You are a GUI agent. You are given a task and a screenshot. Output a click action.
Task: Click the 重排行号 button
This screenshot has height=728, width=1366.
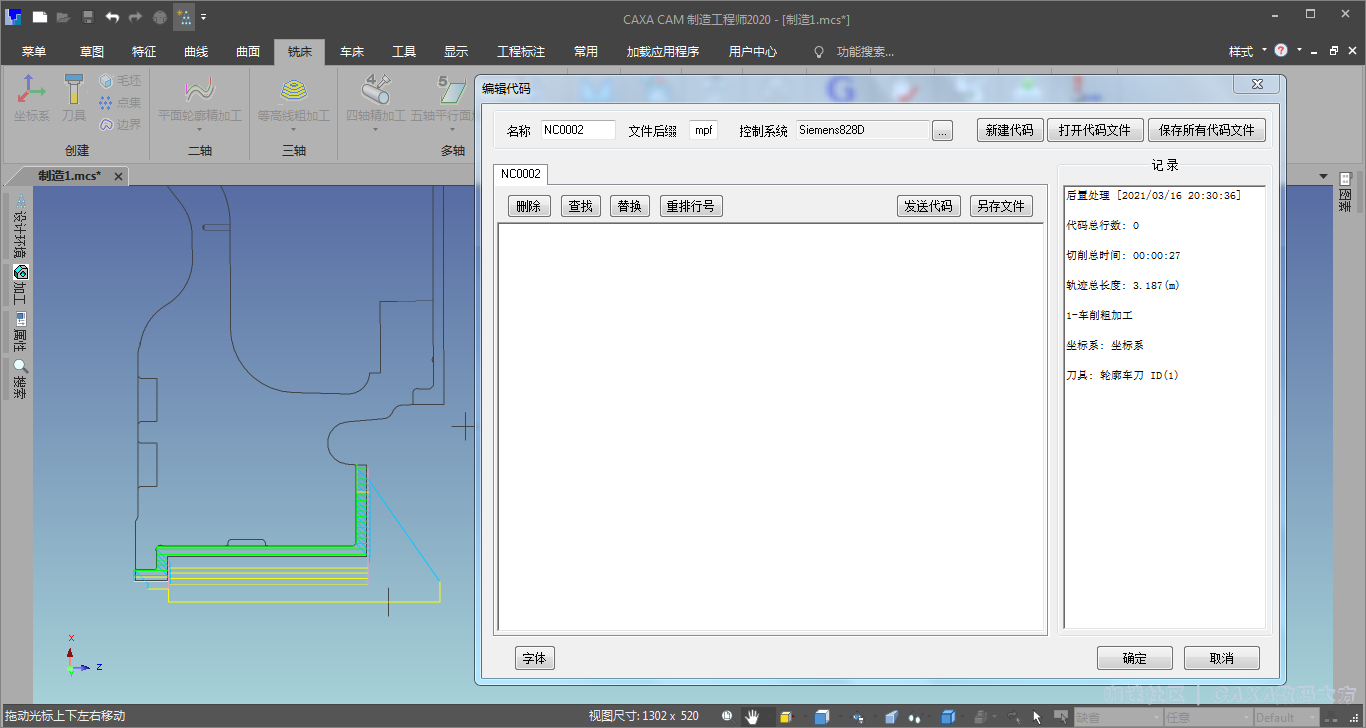coord(690,206)
